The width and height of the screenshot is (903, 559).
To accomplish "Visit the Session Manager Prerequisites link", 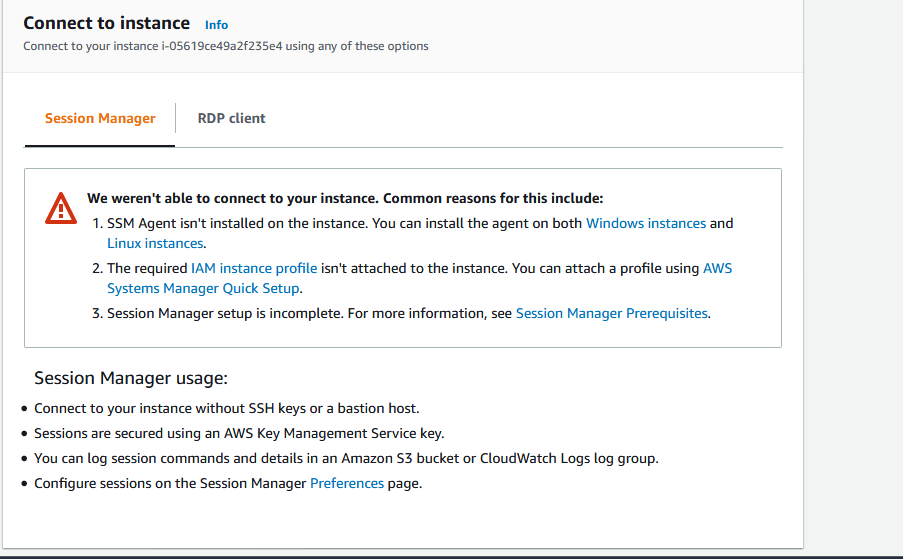I will 612,313.
